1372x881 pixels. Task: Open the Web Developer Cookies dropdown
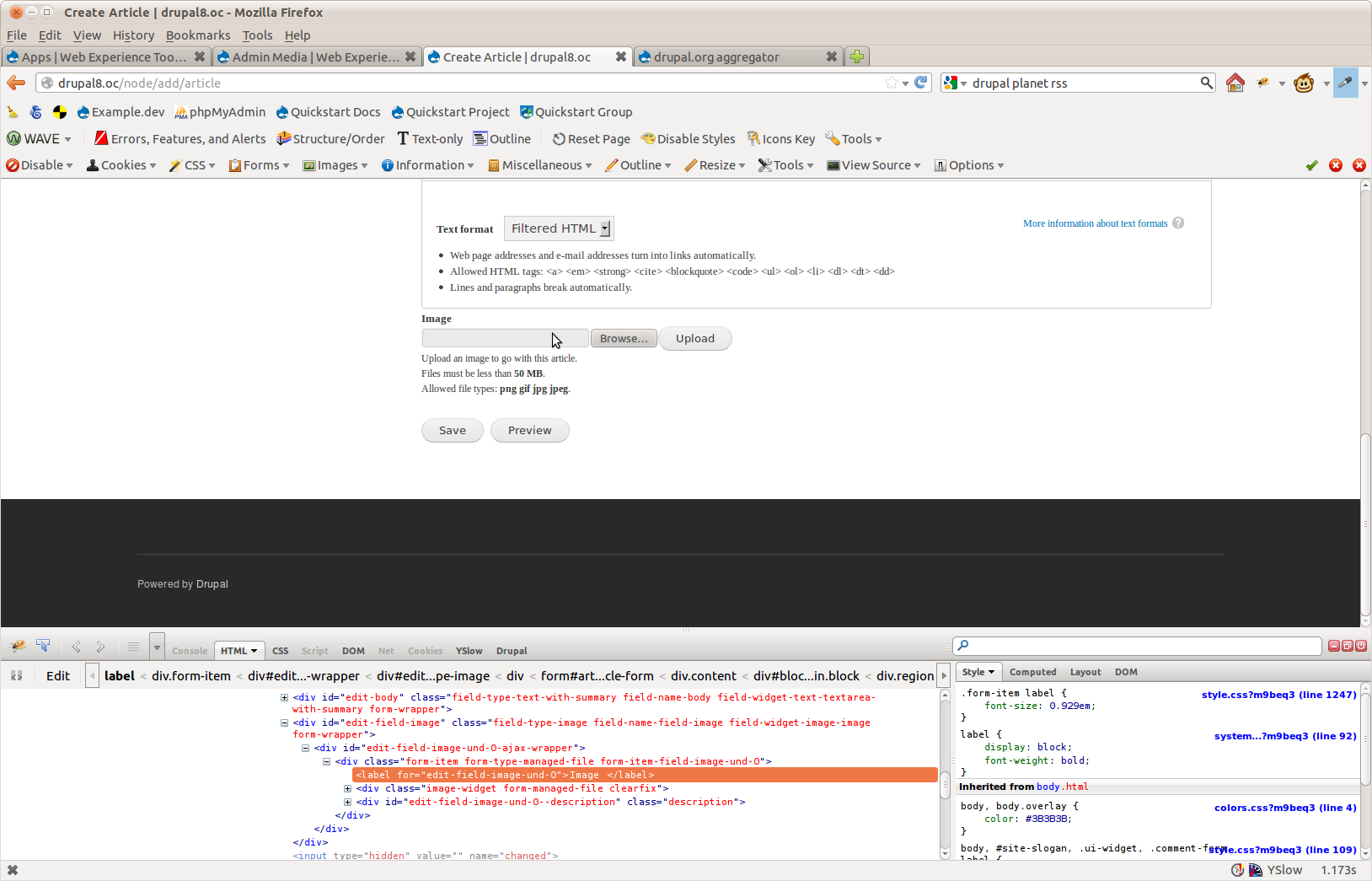(121, 165)
